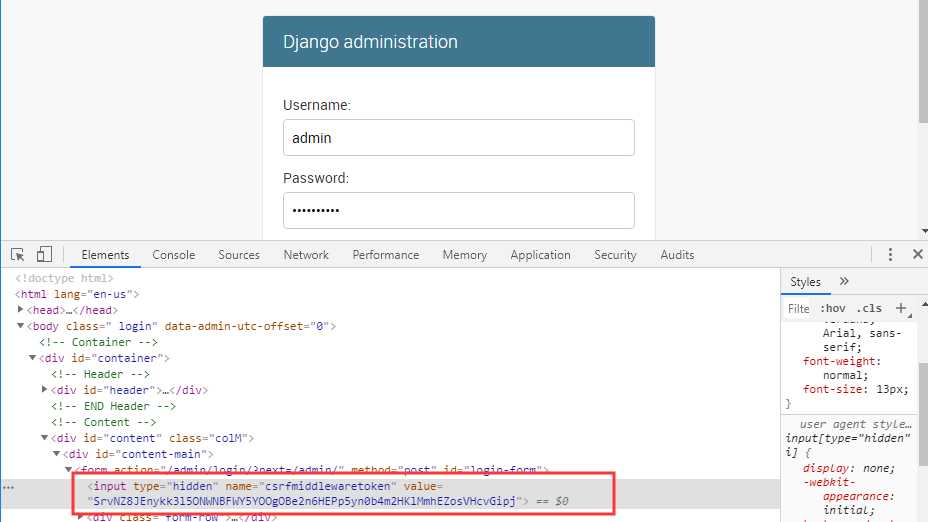The height and width of the screenshot is (522, 928).
Task: Select the Header comment line
Action: coord(100,374)
